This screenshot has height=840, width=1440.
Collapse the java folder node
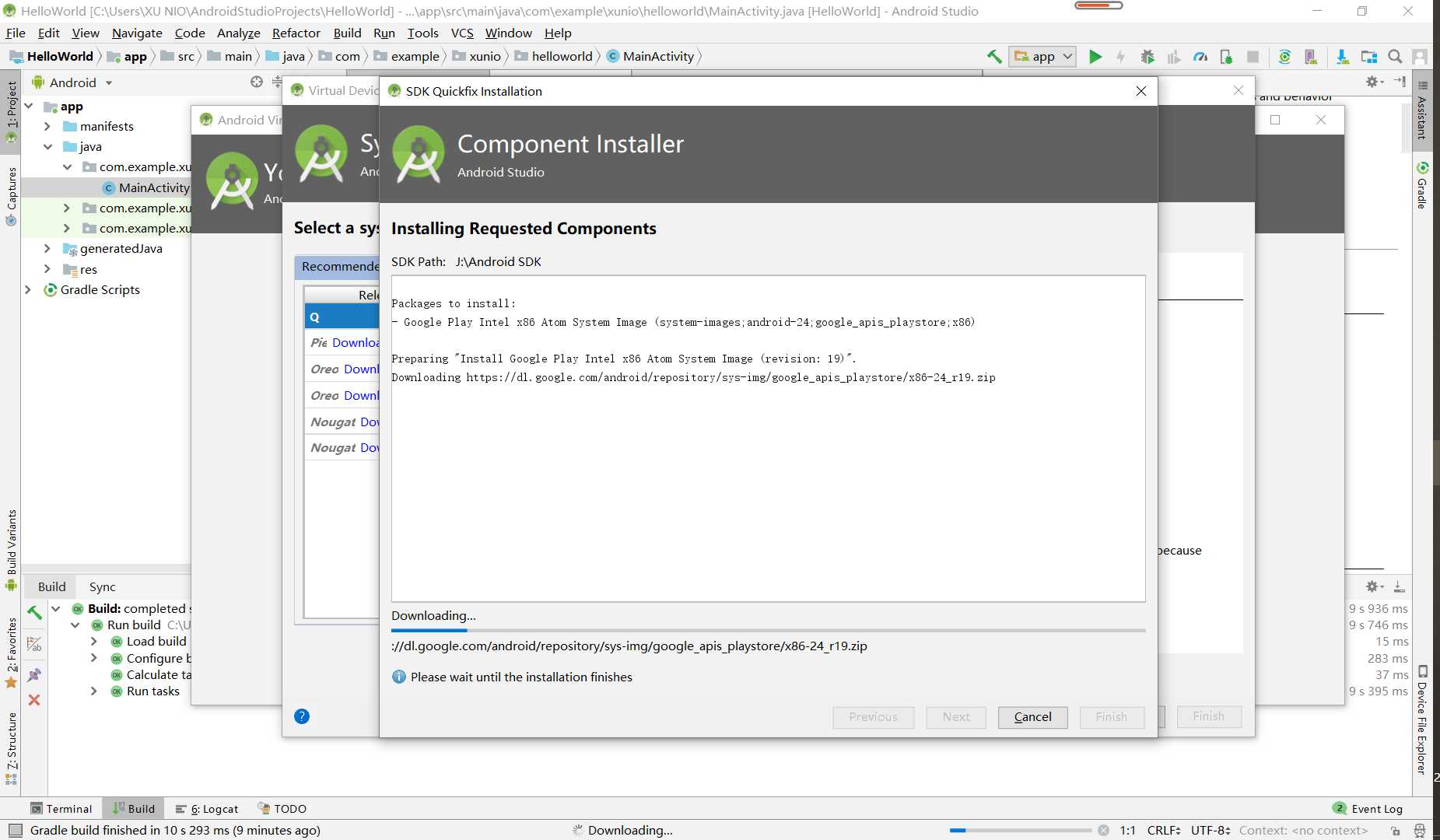pyautogui.click(x=47, y=146)
